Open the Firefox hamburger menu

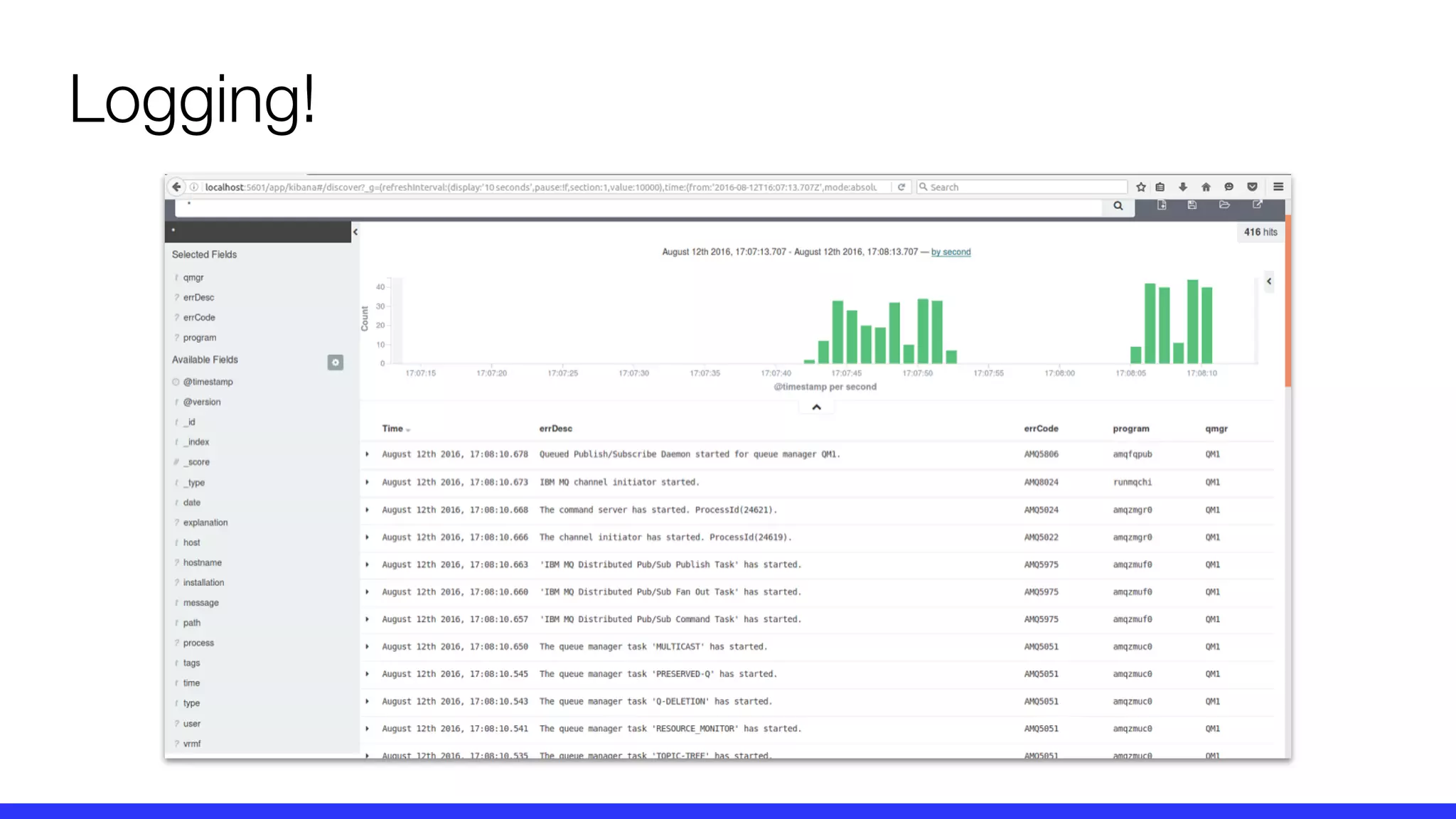(1278, 187)
